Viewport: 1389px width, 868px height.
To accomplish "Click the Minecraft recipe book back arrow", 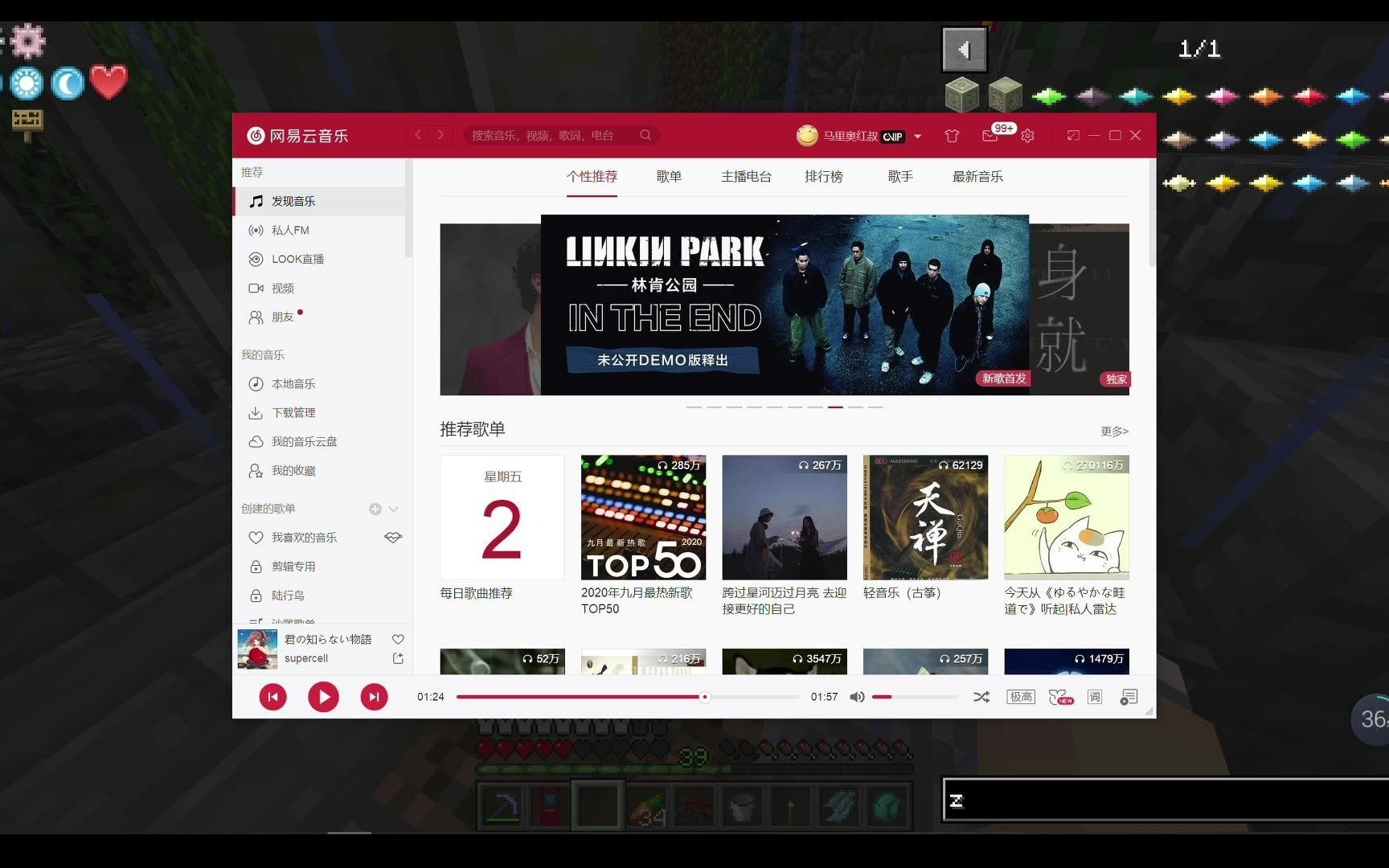I will click(964, 50).
